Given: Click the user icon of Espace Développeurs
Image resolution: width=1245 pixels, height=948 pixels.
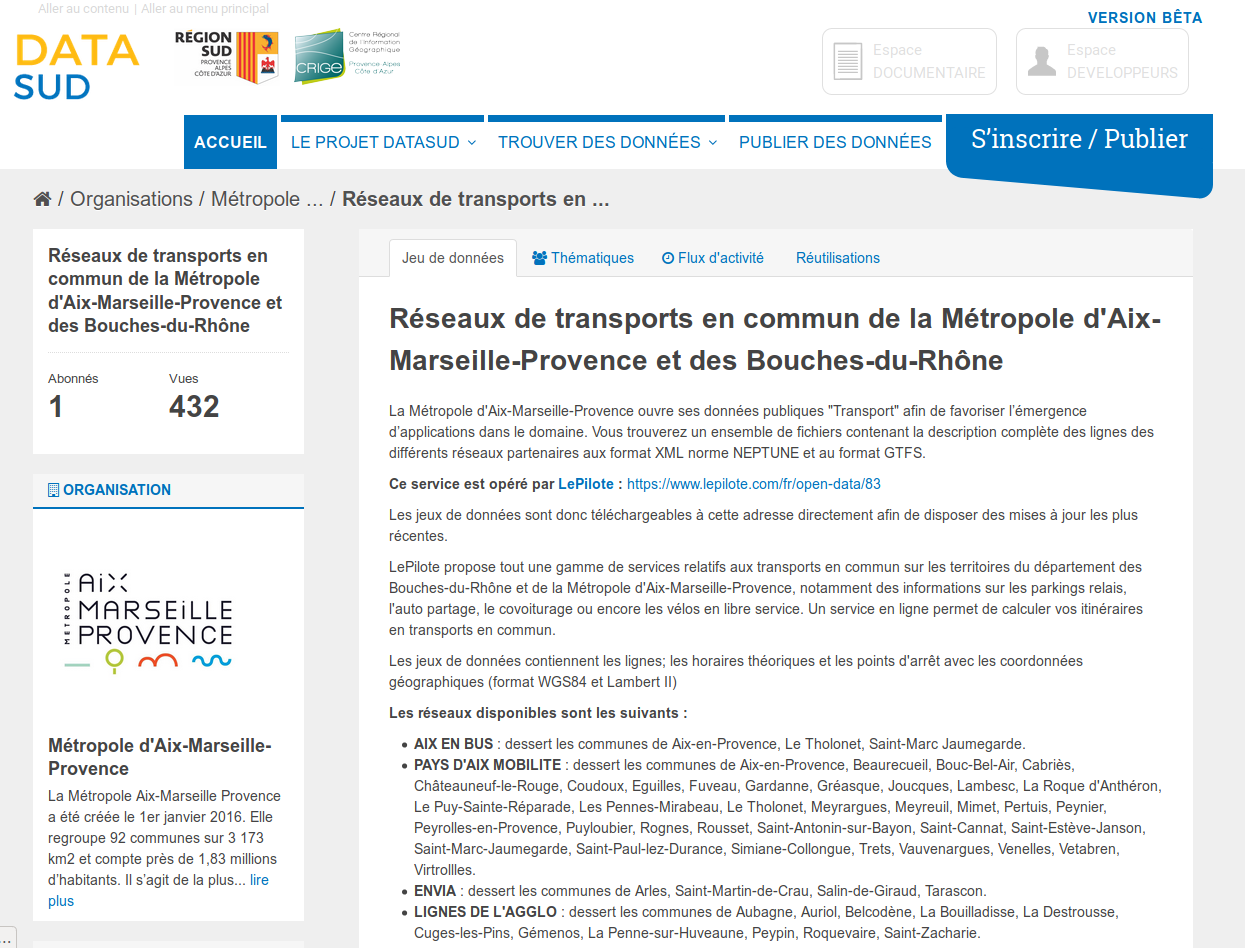Looking at the screenshot, I should (1041, 61).
